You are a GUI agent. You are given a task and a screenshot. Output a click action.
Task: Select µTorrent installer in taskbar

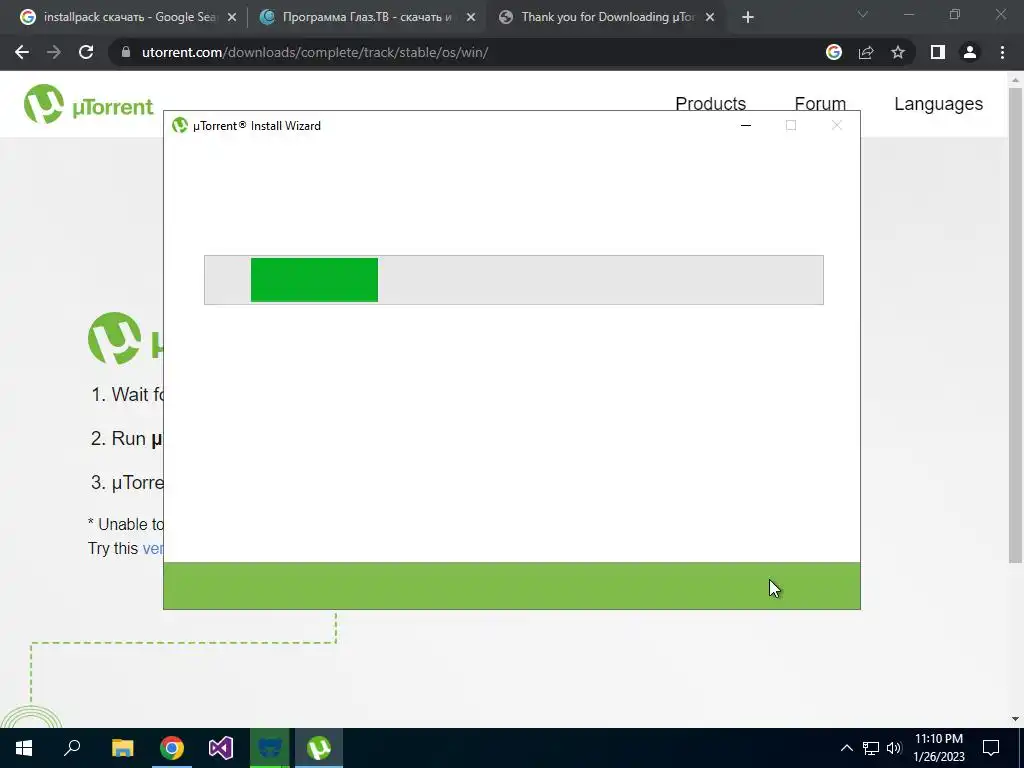coord(319,748)
